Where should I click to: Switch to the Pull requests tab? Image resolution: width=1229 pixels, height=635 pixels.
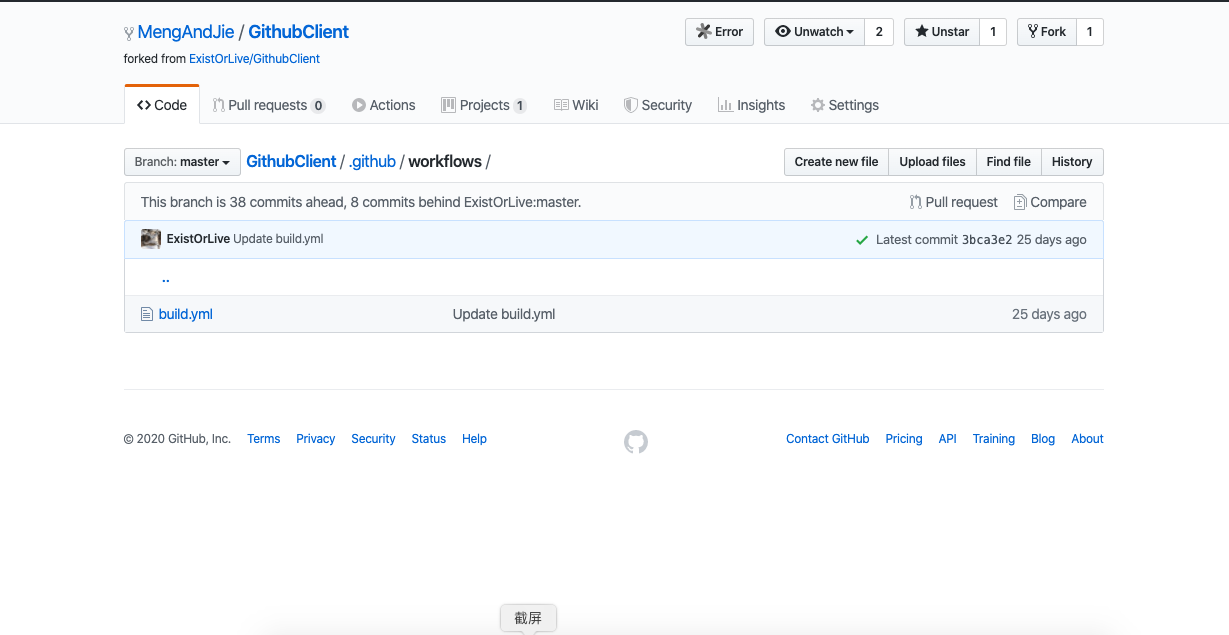click(x=268, y=105)
